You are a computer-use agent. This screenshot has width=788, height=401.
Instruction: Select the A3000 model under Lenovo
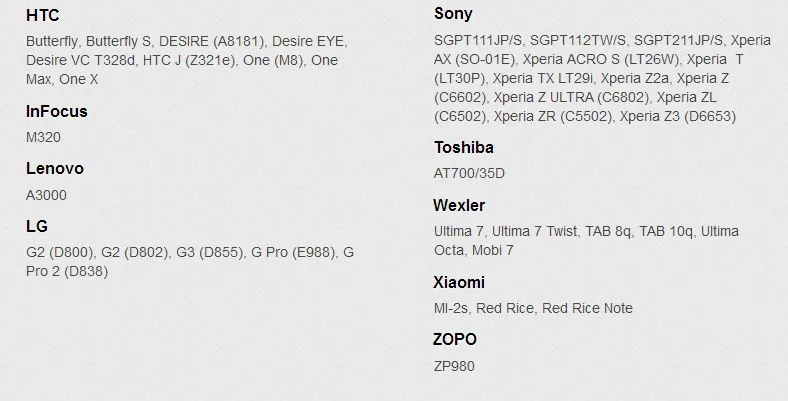click(x=46, y=195)
